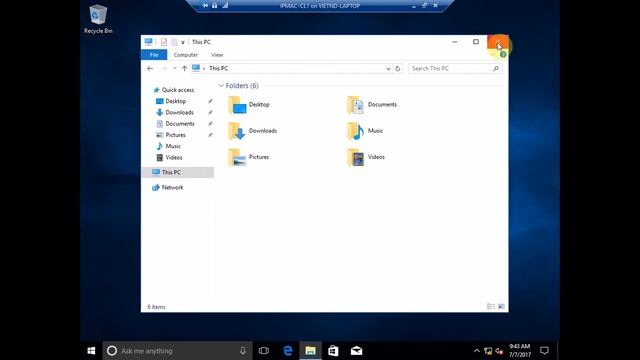Collapse the Folders (6) group

pos(221,86)
